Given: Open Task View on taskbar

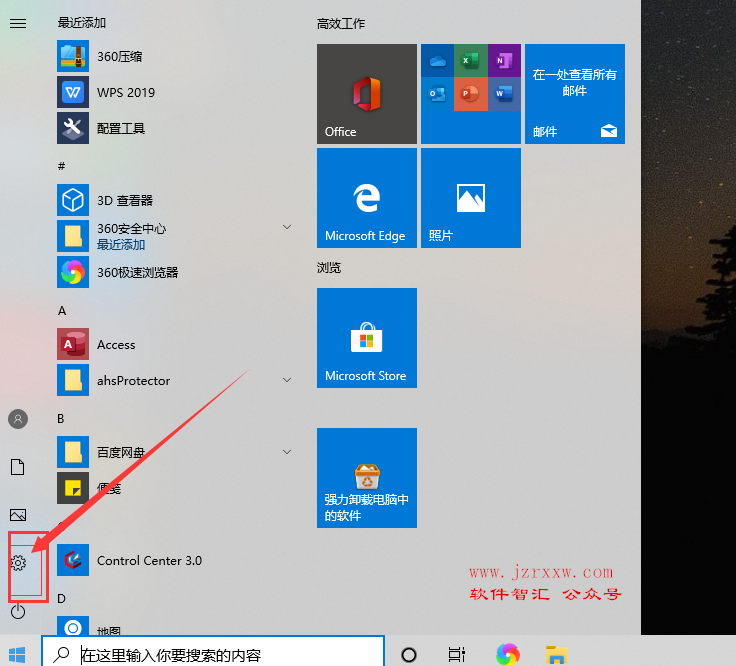Looking at the screenshot, I should [457, 654].
